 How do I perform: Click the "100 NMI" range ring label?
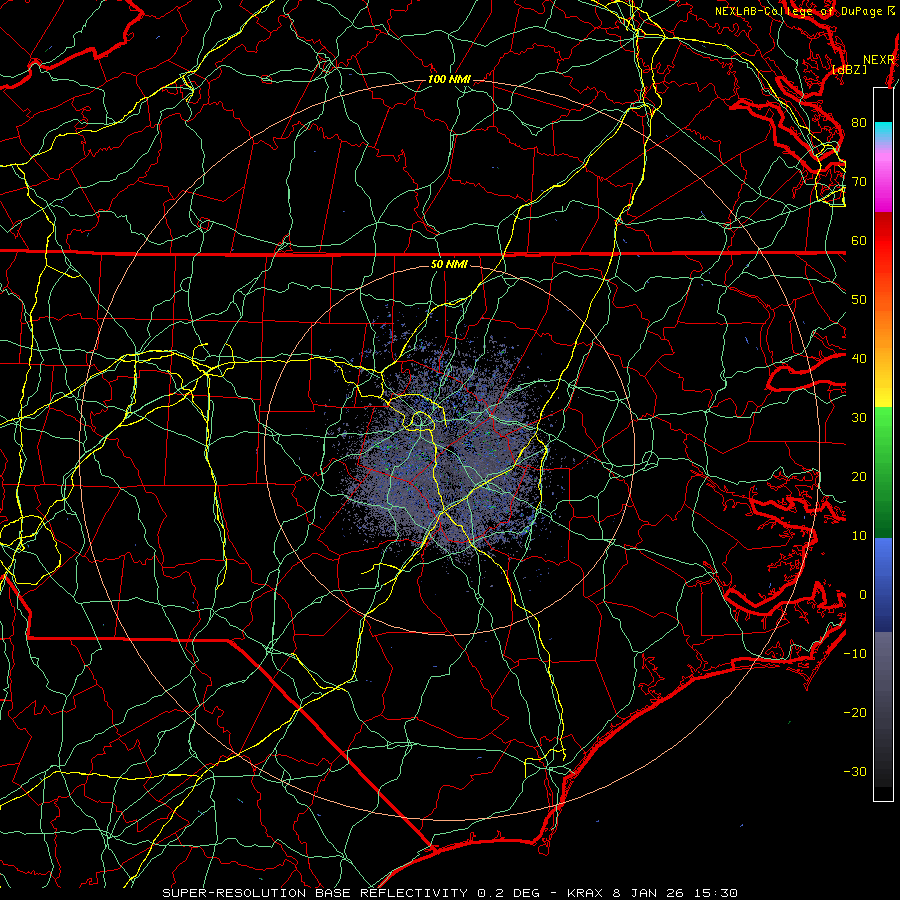pyautogui.click(x=449, y=79)
